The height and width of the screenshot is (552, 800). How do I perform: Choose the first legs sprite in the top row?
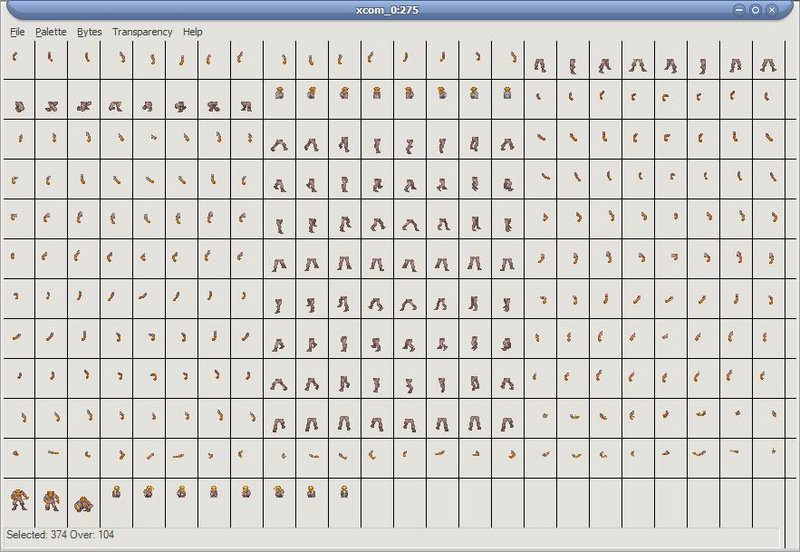(540, 65)
